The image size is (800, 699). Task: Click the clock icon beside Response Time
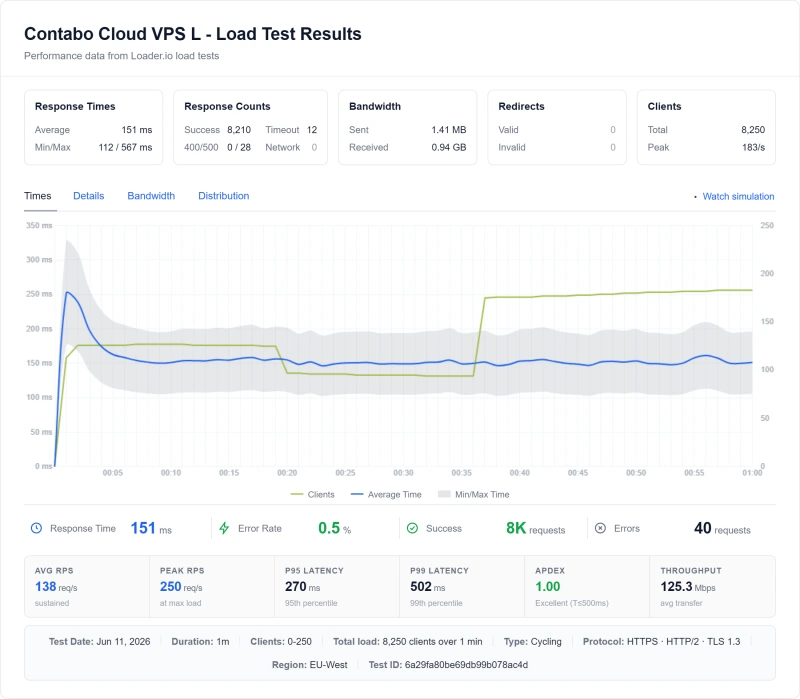(36, 528)
